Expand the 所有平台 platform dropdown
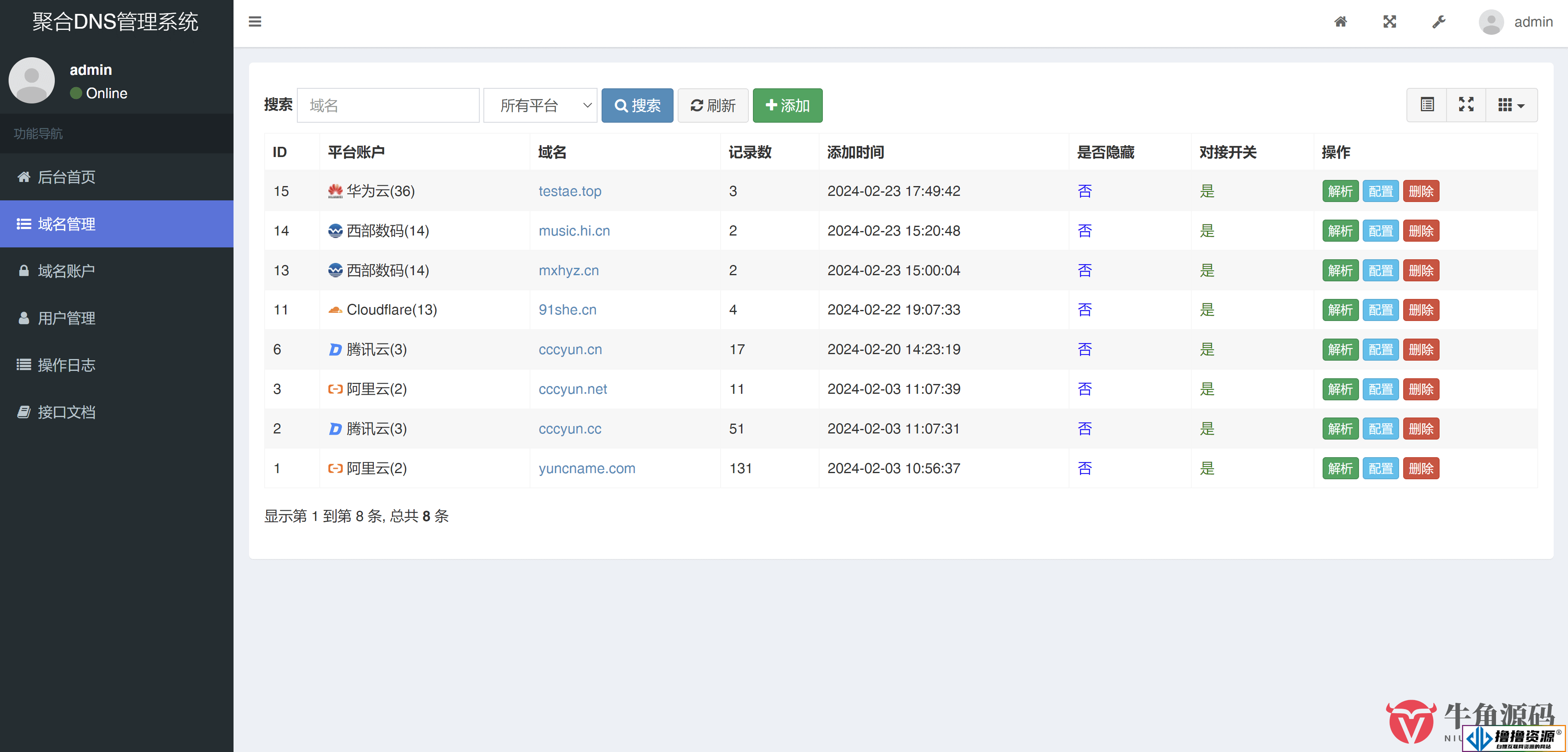 (x=540, y=105)
